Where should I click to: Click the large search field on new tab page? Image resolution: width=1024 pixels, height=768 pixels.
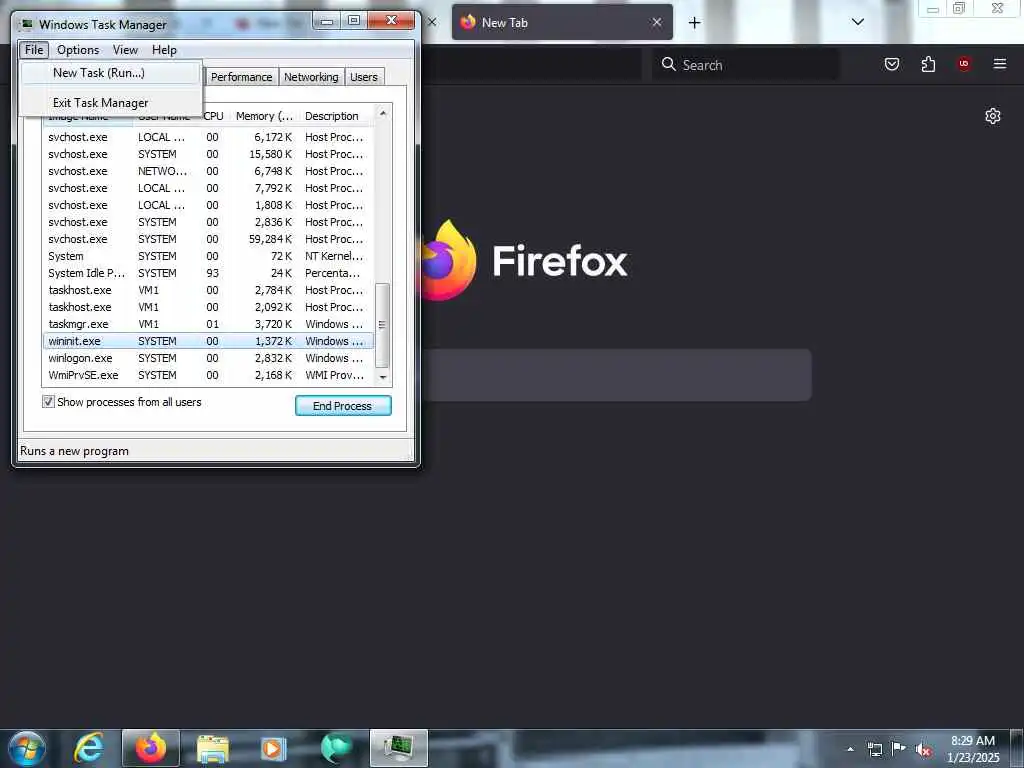616,375
